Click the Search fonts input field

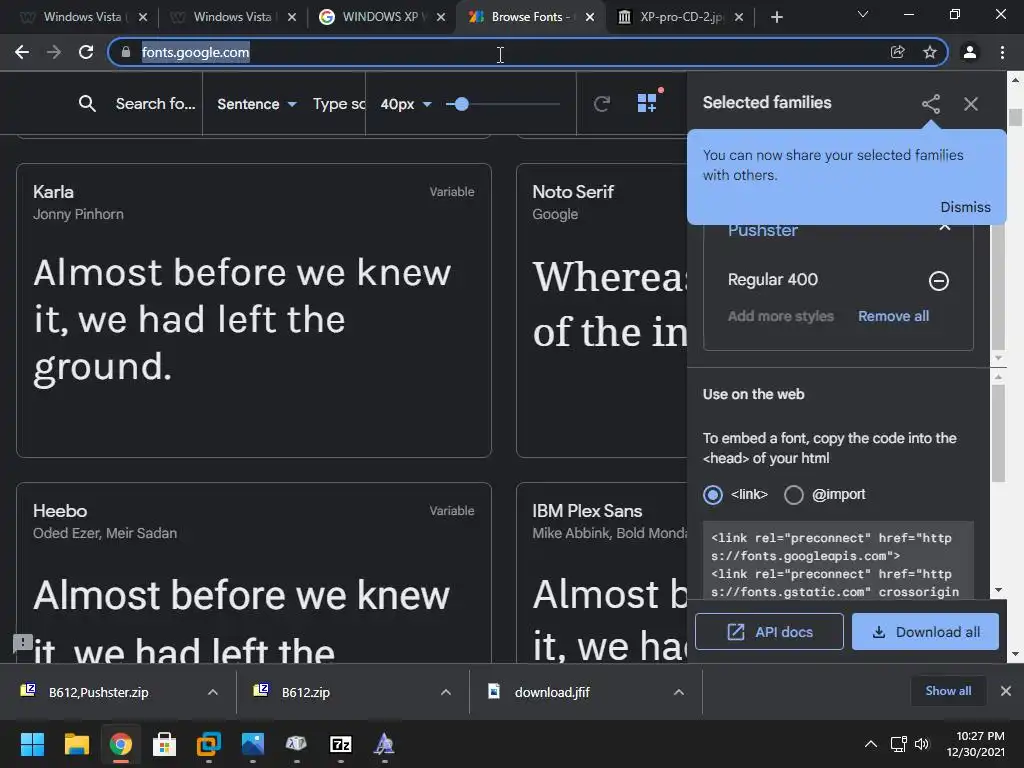[x=155, y=104]
